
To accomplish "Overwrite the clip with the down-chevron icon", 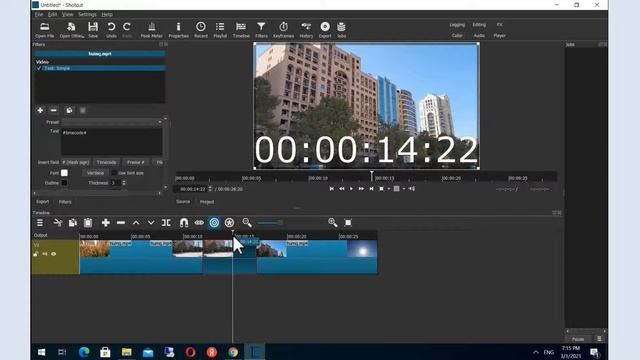I will 151,223.
